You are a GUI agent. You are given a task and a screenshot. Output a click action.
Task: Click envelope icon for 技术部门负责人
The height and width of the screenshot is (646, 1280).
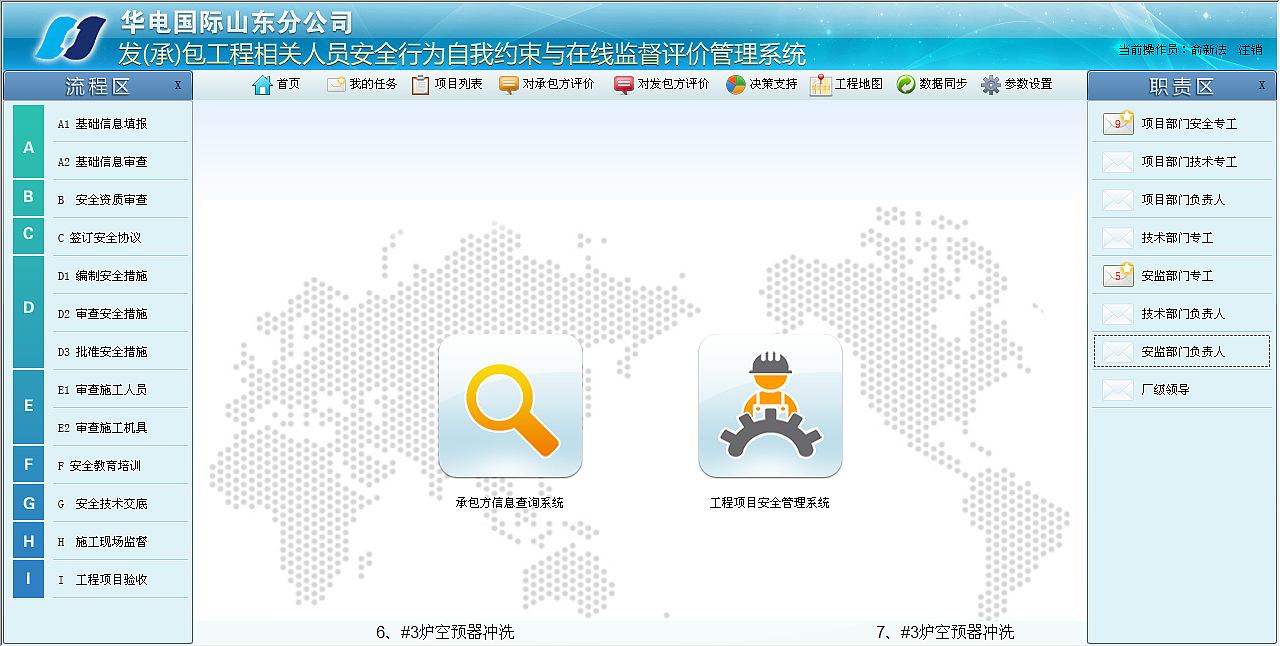(1118, 314)
